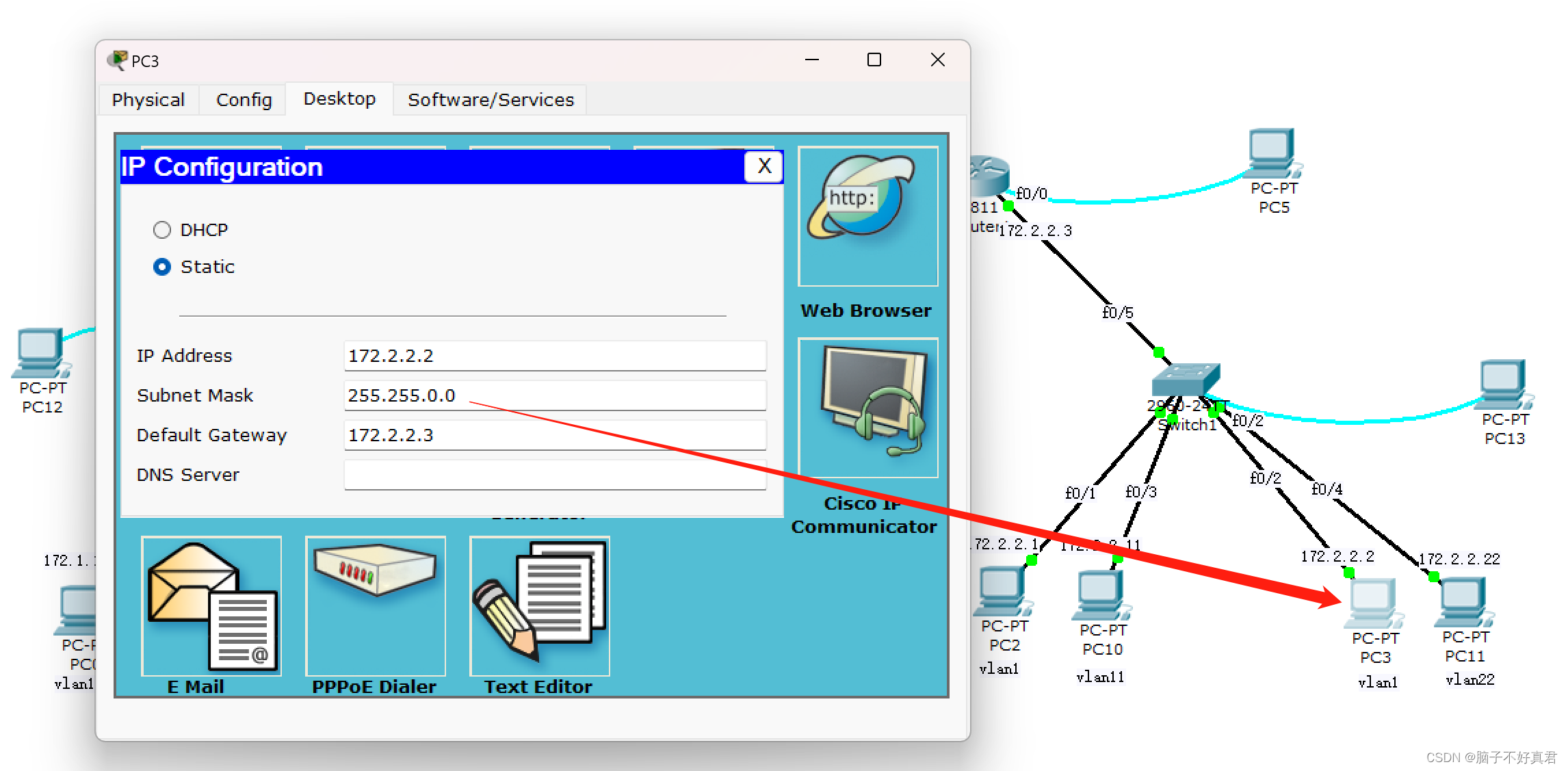Viewport: 1568px width, 771px height.
Task: Select Static radio button
Action: [162, 267]
